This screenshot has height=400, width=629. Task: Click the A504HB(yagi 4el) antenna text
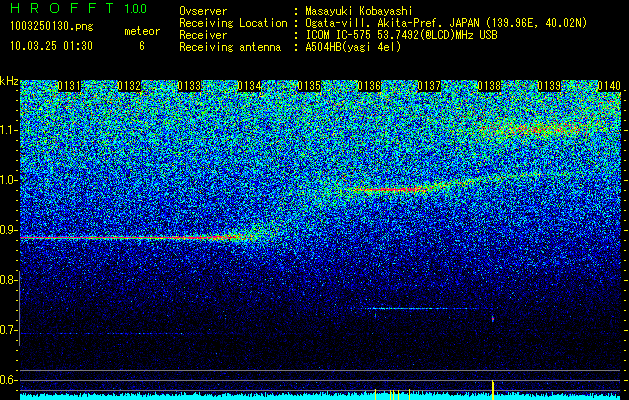tap(353, 47)
